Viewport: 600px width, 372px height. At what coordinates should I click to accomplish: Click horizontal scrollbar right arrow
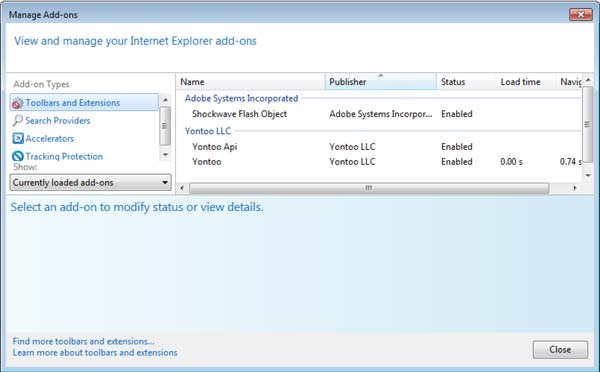click(575, 188)
